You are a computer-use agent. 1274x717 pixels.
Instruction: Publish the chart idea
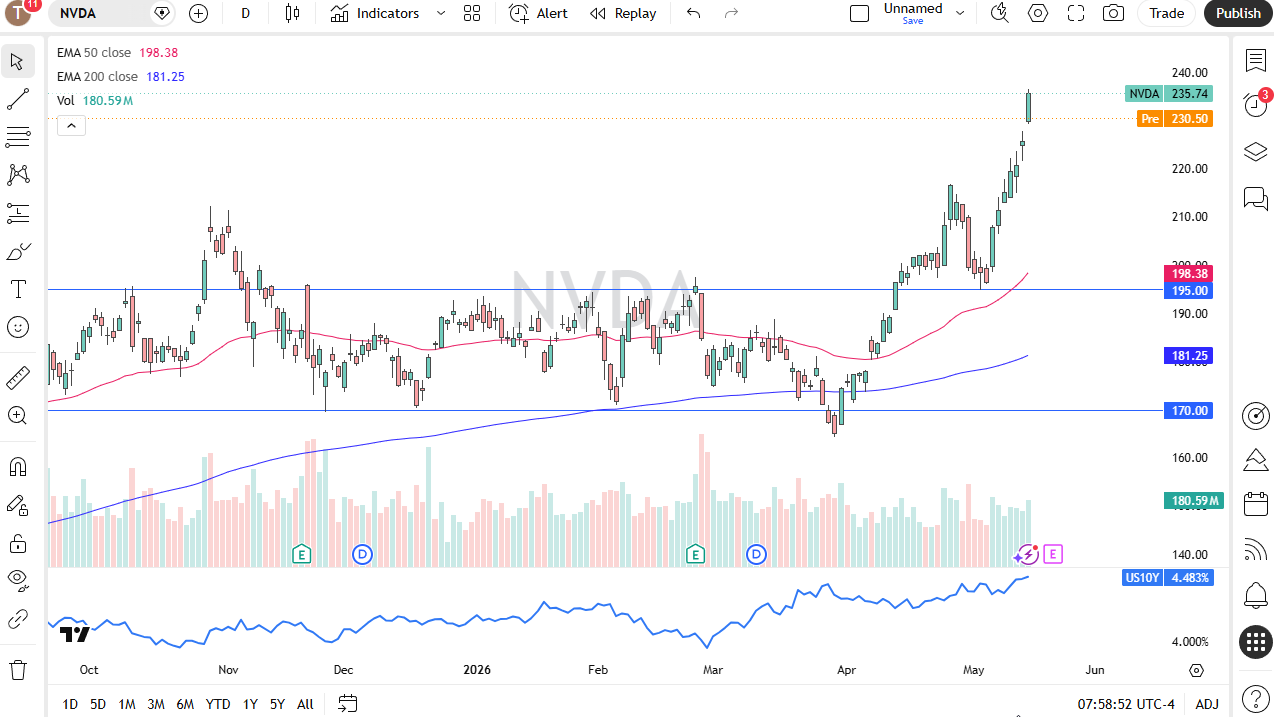pyautogui.click(x=1238, y=13)
